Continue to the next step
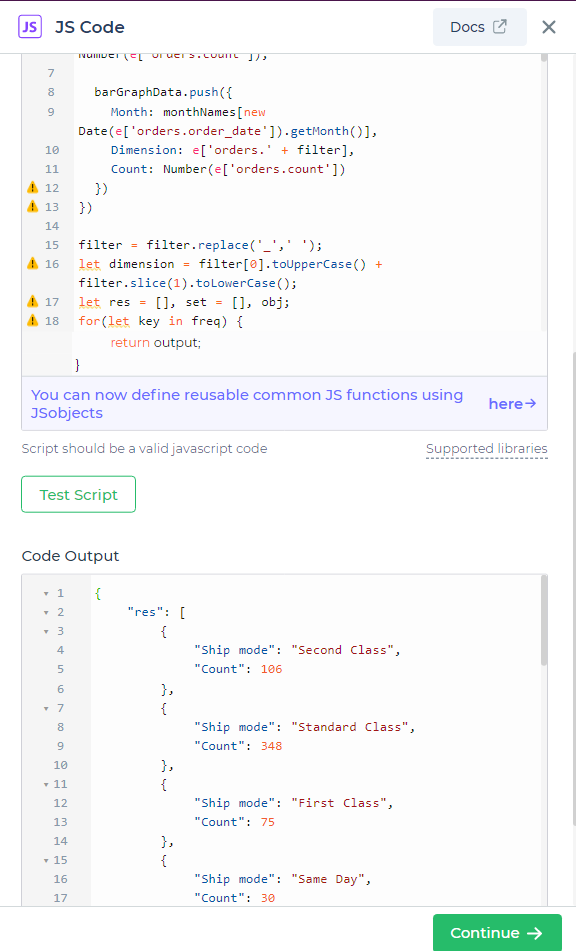 (497, 933)
